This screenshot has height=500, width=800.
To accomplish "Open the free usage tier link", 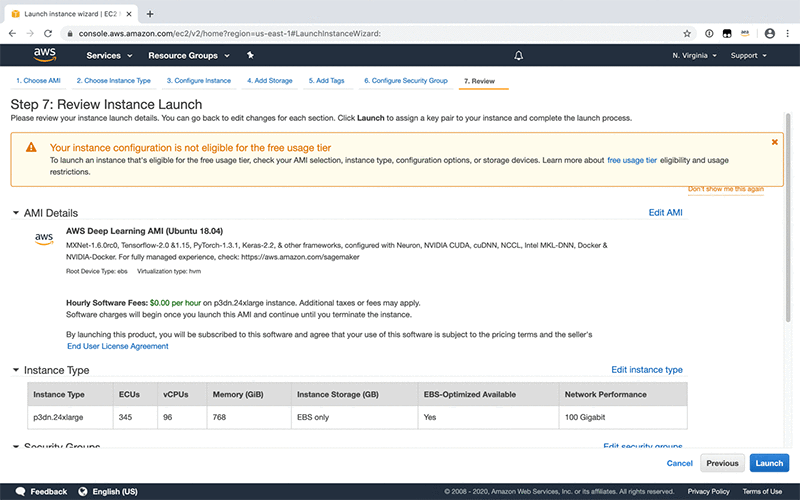I will click(x=632, y=160).
